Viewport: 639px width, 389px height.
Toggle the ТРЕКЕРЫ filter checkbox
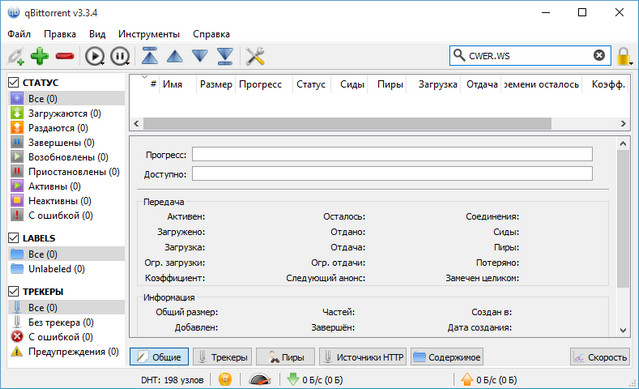[x=13, y=291]
